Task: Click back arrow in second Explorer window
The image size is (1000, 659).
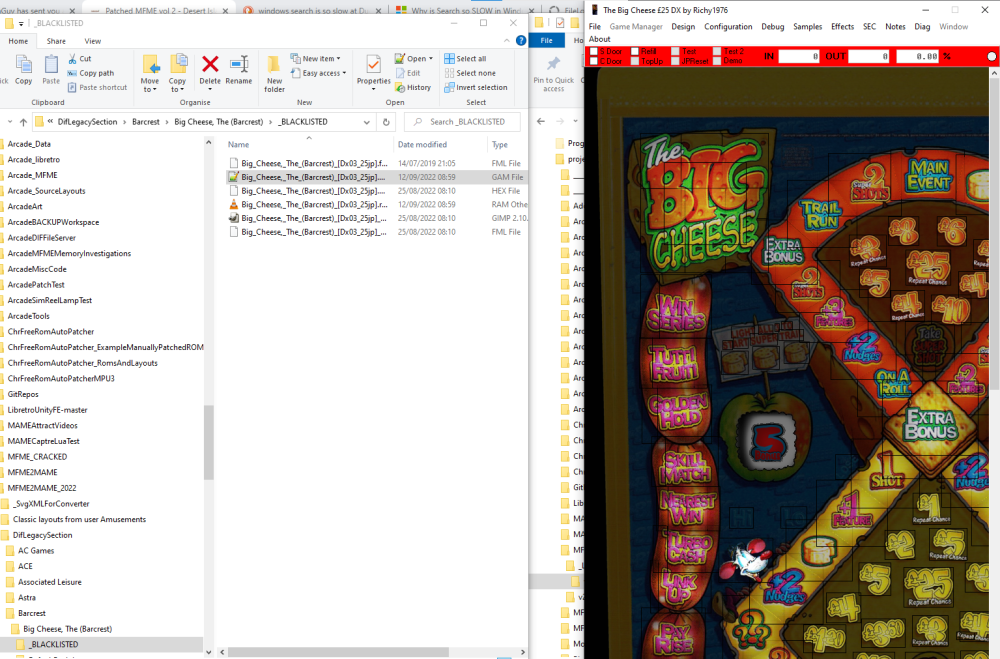Action: (x=541, y=121)
